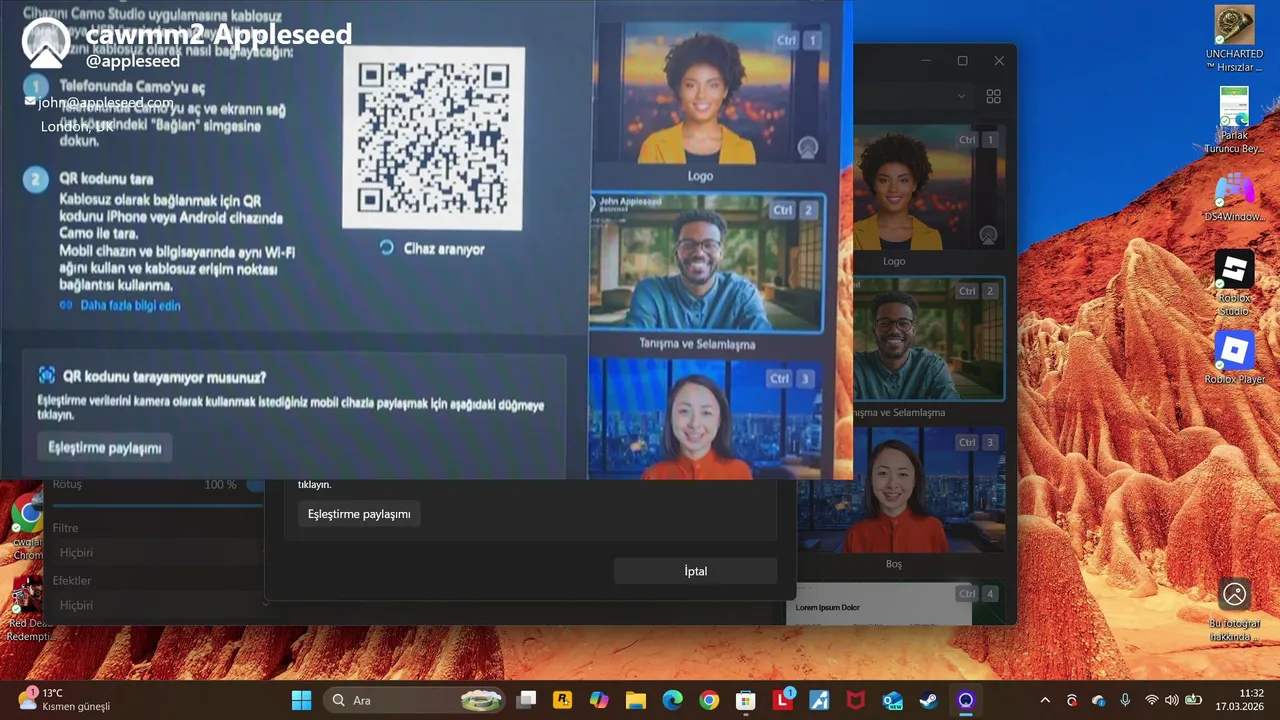
Task: Open weather widget showing 13°C
Action: (x=64, y=700)
